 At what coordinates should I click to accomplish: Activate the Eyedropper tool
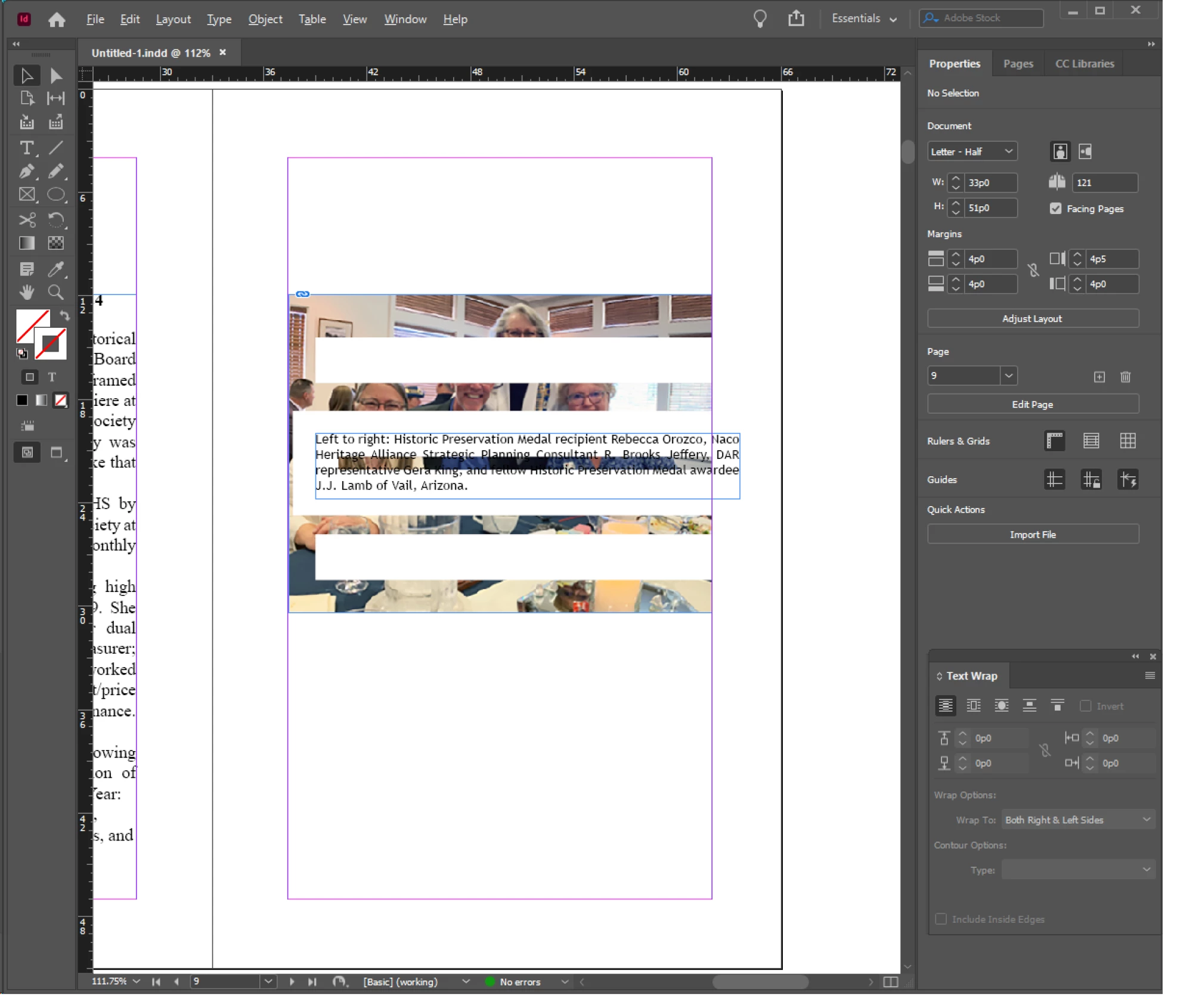click(55, 269)
